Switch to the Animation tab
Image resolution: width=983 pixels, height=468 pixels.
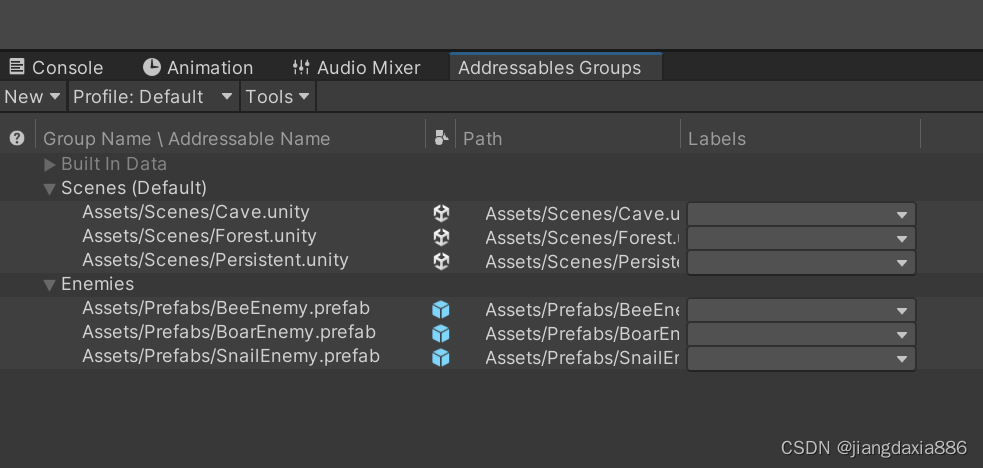click(x=198, y=68)
